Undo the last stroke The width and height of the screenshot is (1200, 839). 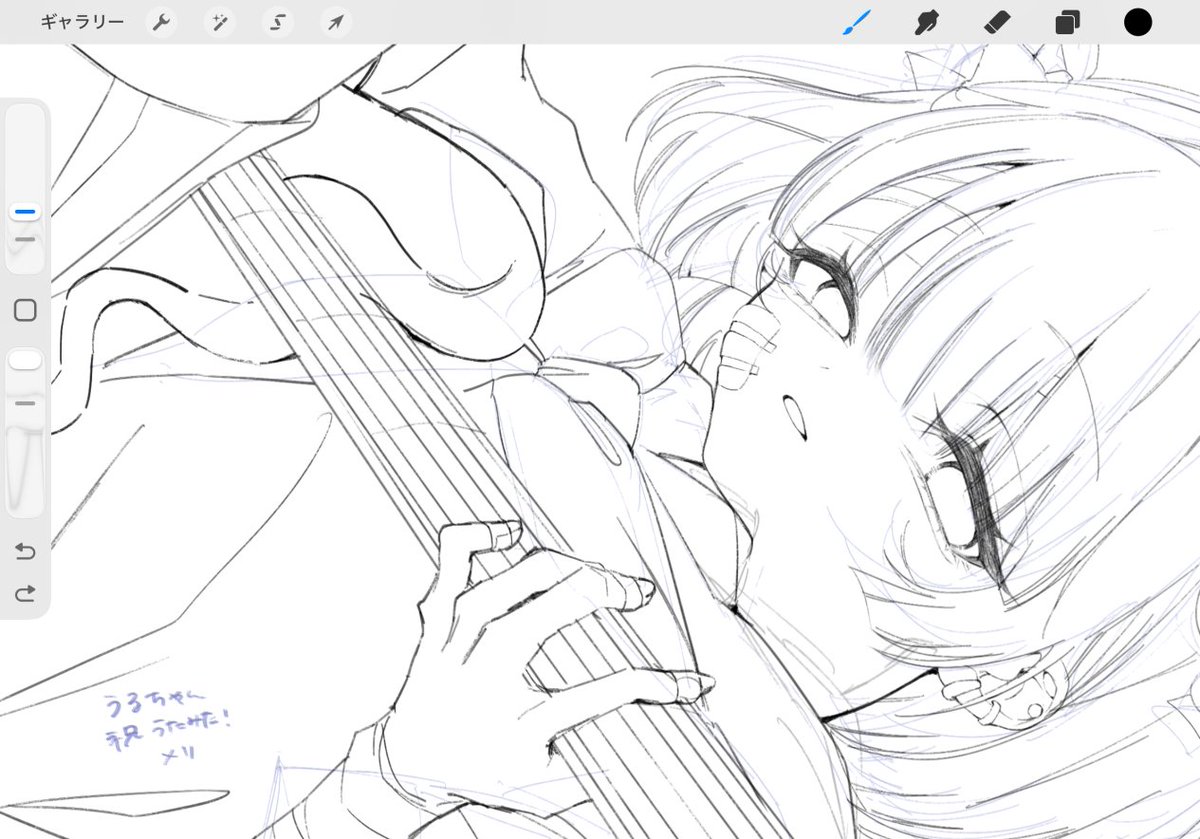click(25, 551)
